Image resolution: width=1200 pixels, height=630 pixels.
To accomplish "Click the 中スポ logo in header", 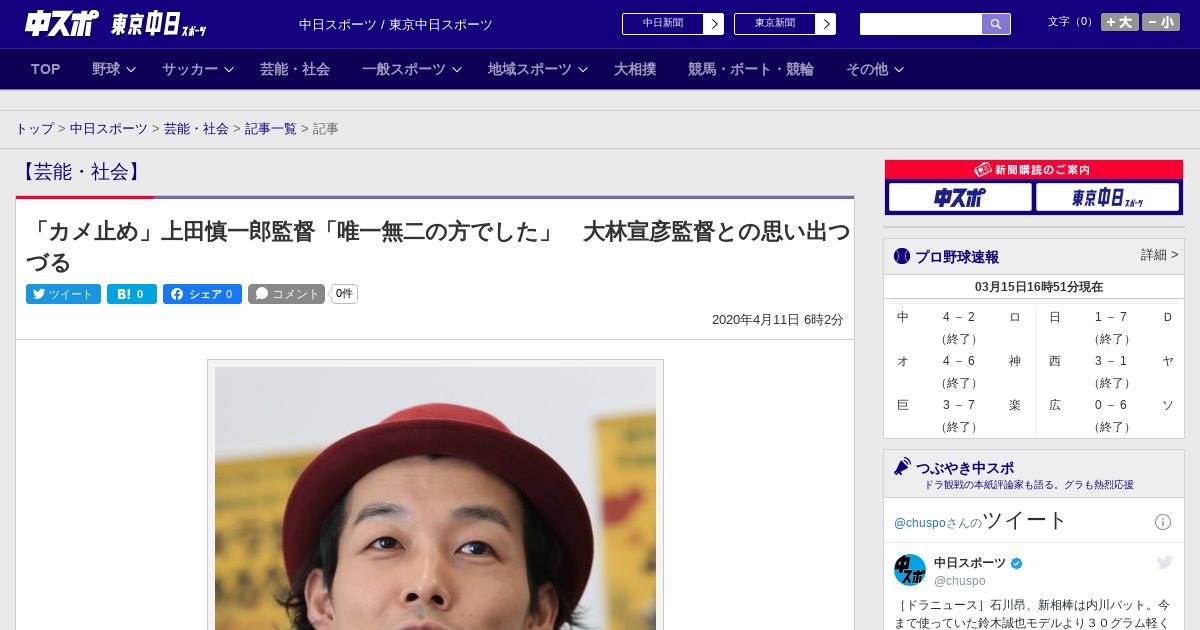I will pos(62,23).
